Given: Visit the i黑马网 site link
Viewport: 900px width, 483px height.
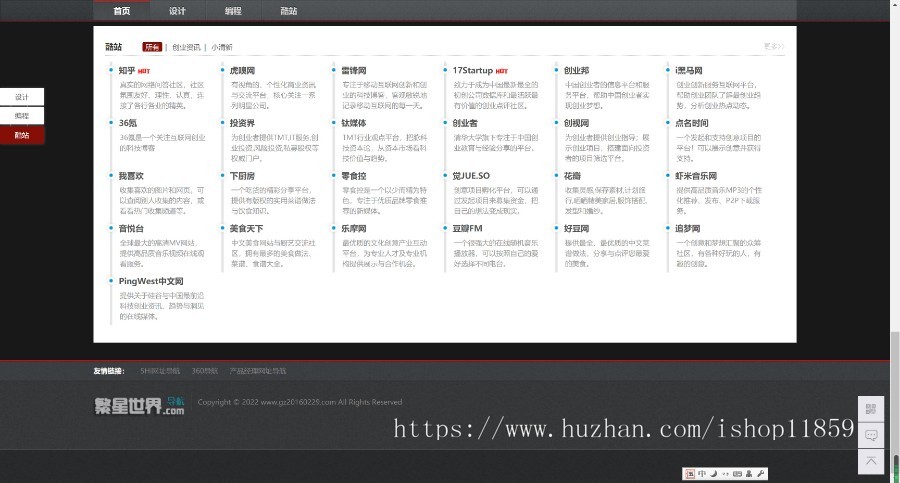Looking at the screenshot, I should (689, 71).
